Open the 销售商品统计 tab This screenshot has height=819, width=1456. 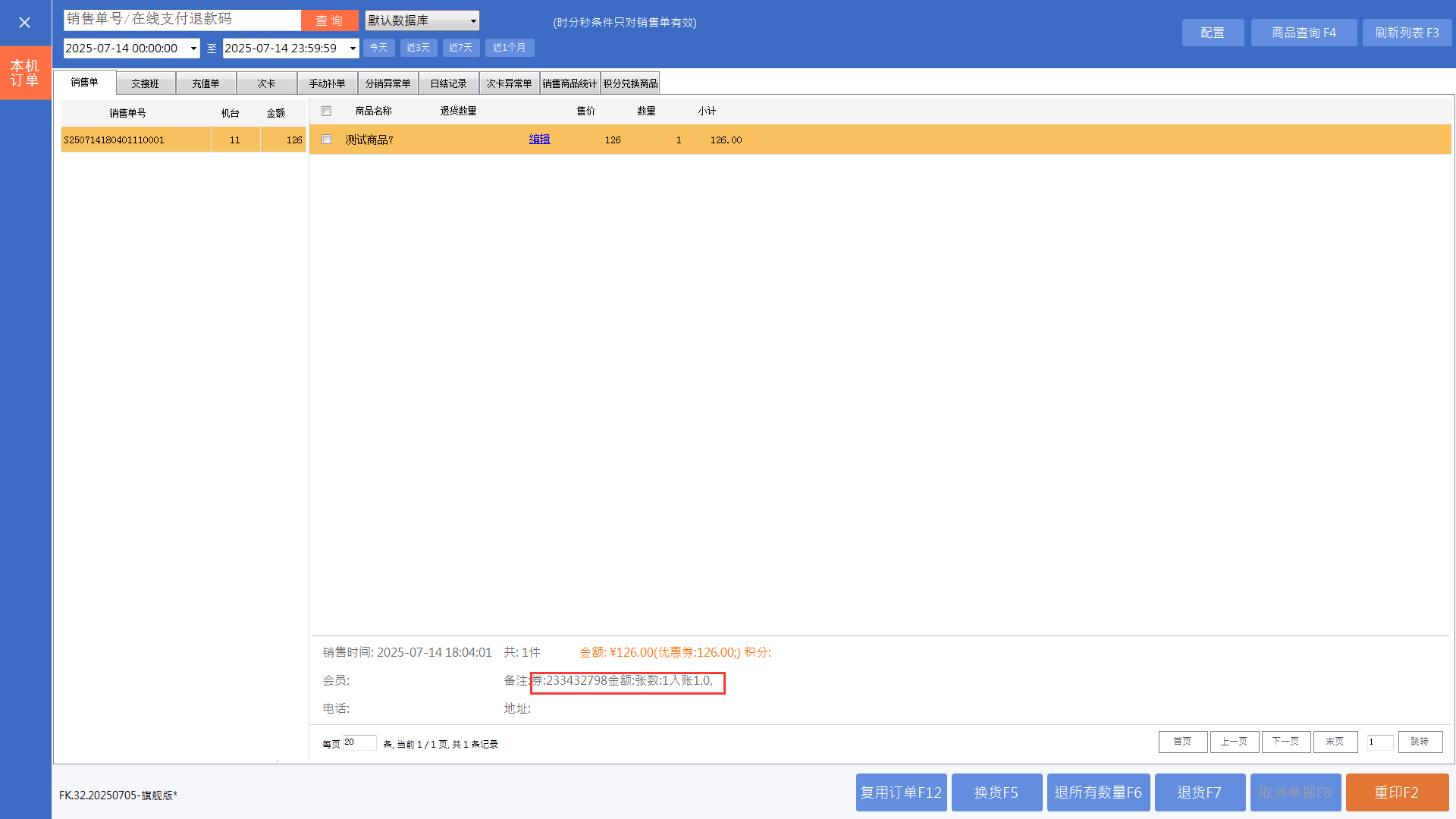[x=570, y=83]
